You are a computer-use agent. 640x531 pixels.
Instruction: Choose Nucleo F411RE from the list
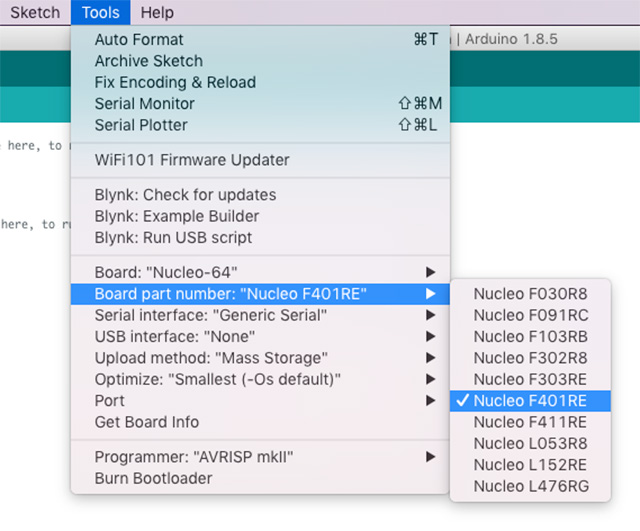530,423
